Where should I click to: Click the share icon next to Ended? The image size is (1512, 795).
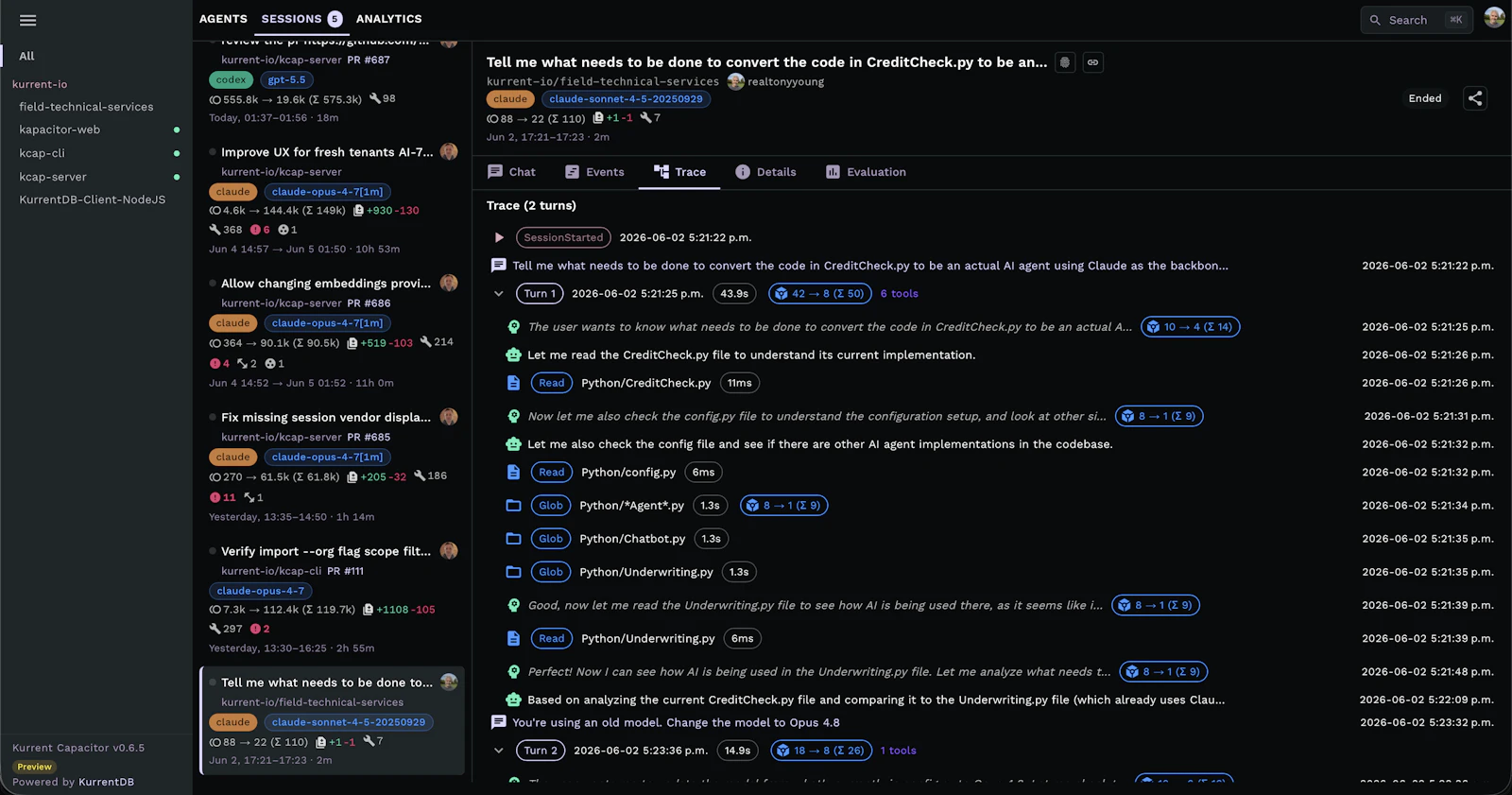click(1475, 98)
